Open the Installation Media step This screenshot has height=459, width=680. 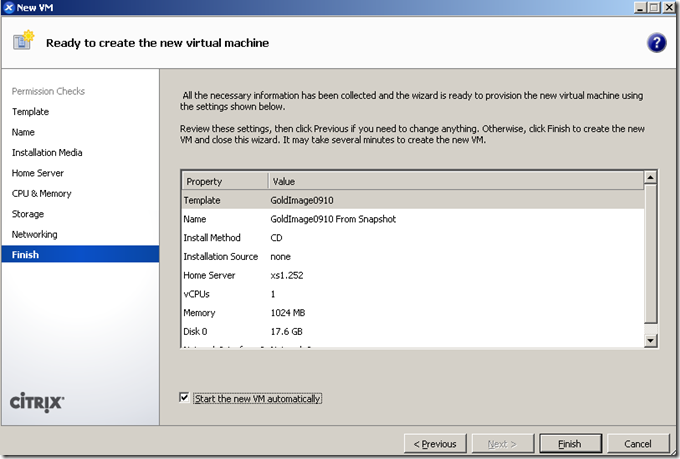[47, 152]
